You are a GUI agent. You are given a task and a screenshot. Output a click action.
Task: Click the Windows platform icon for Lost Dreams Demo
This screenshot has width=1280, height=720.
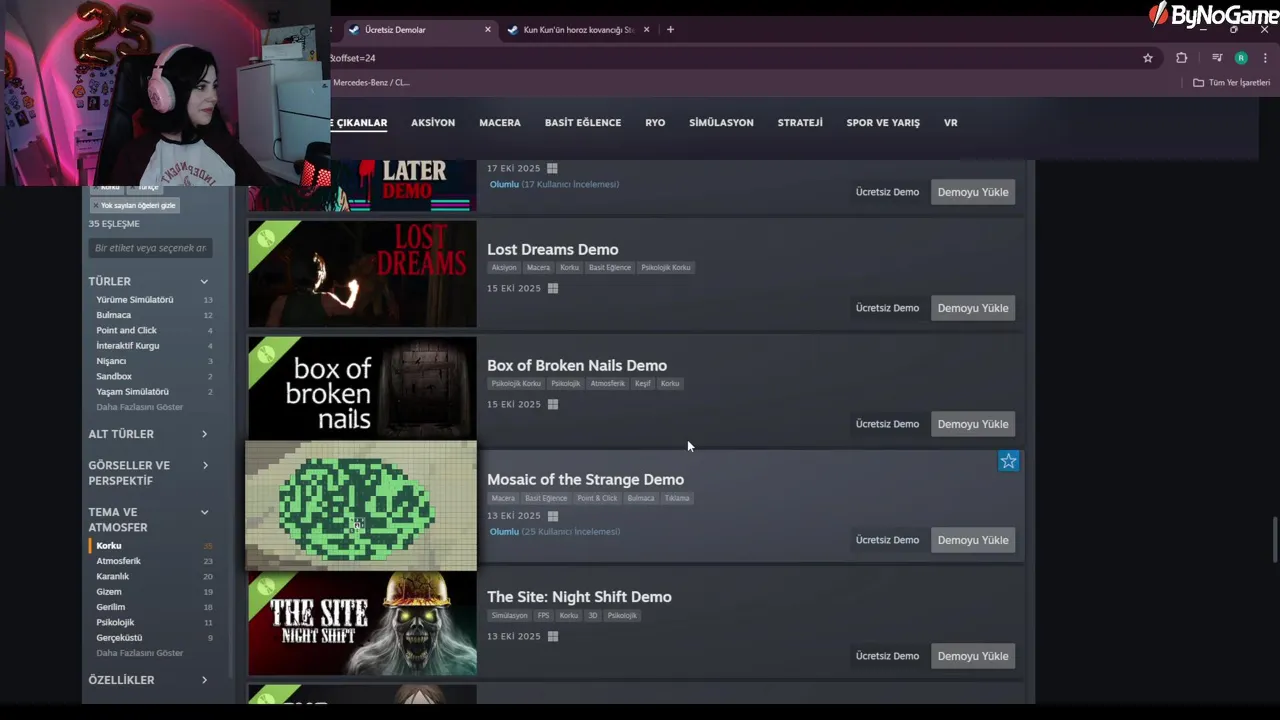coord(552,288)
